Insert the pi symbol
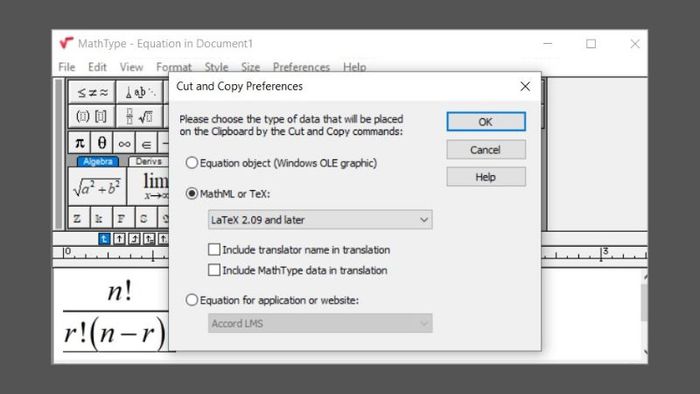Image resolution: width=700 pixels, height=394 pixels. (x=79, y=143)
